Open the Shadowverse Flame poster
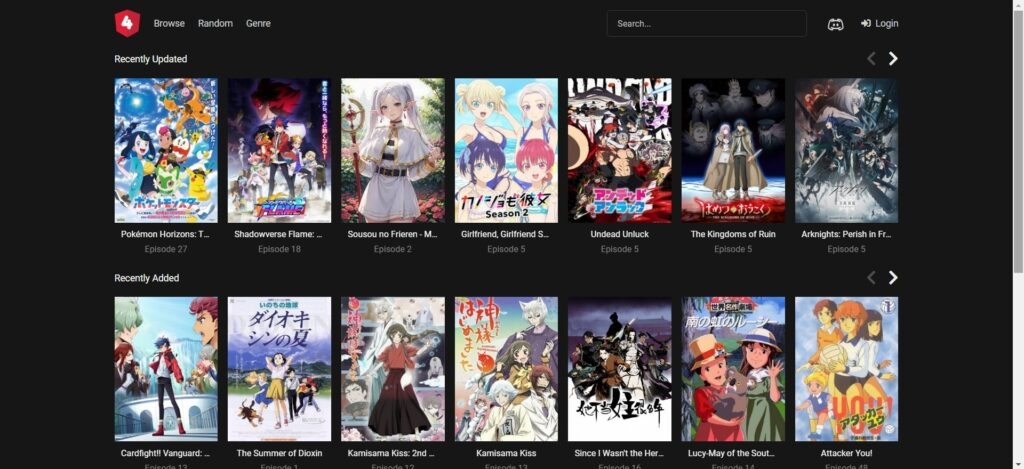 click(x=280, y=151)
